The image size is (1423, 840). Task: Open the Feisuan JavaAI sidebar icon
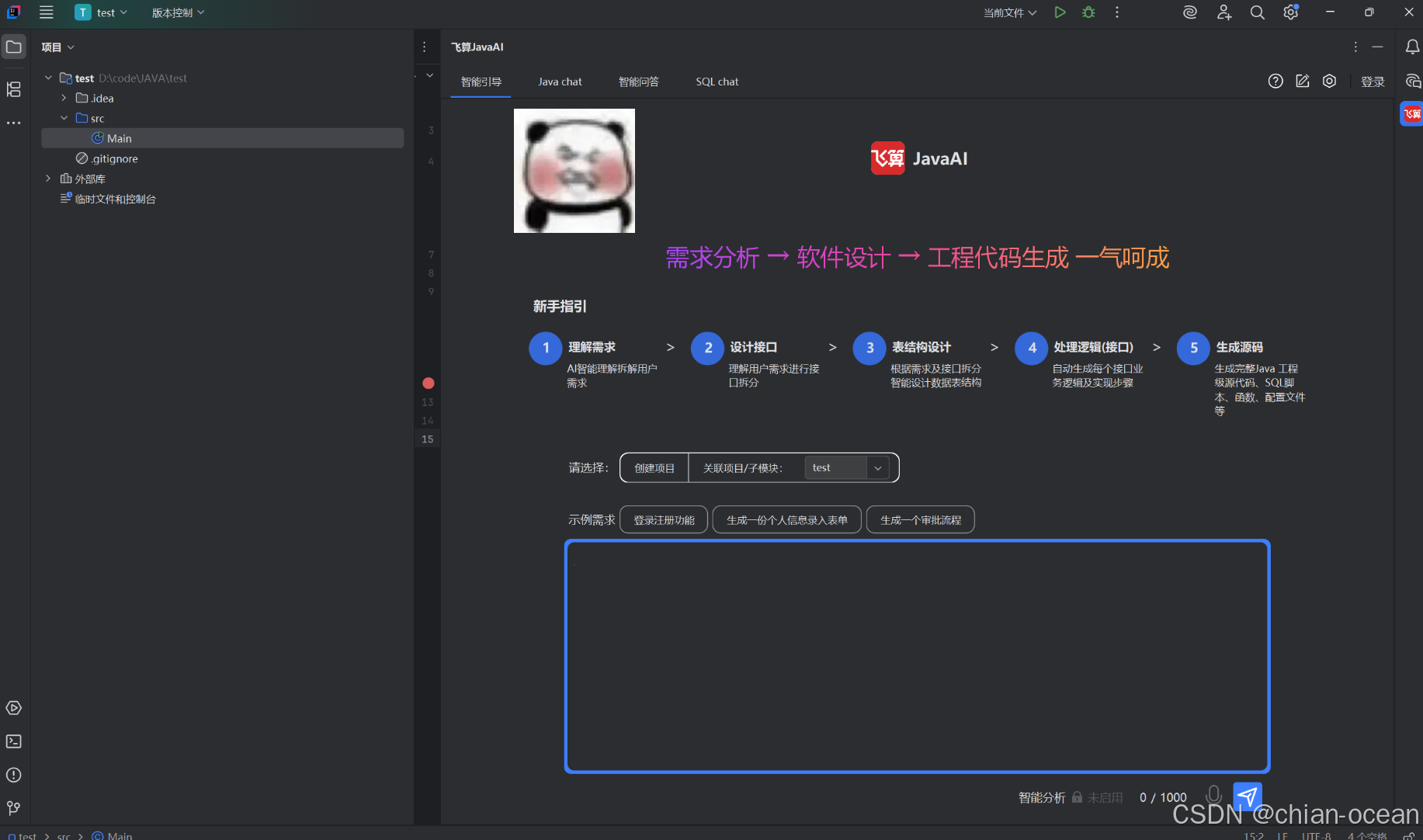pyautogui.click(x=1412, y=114)
